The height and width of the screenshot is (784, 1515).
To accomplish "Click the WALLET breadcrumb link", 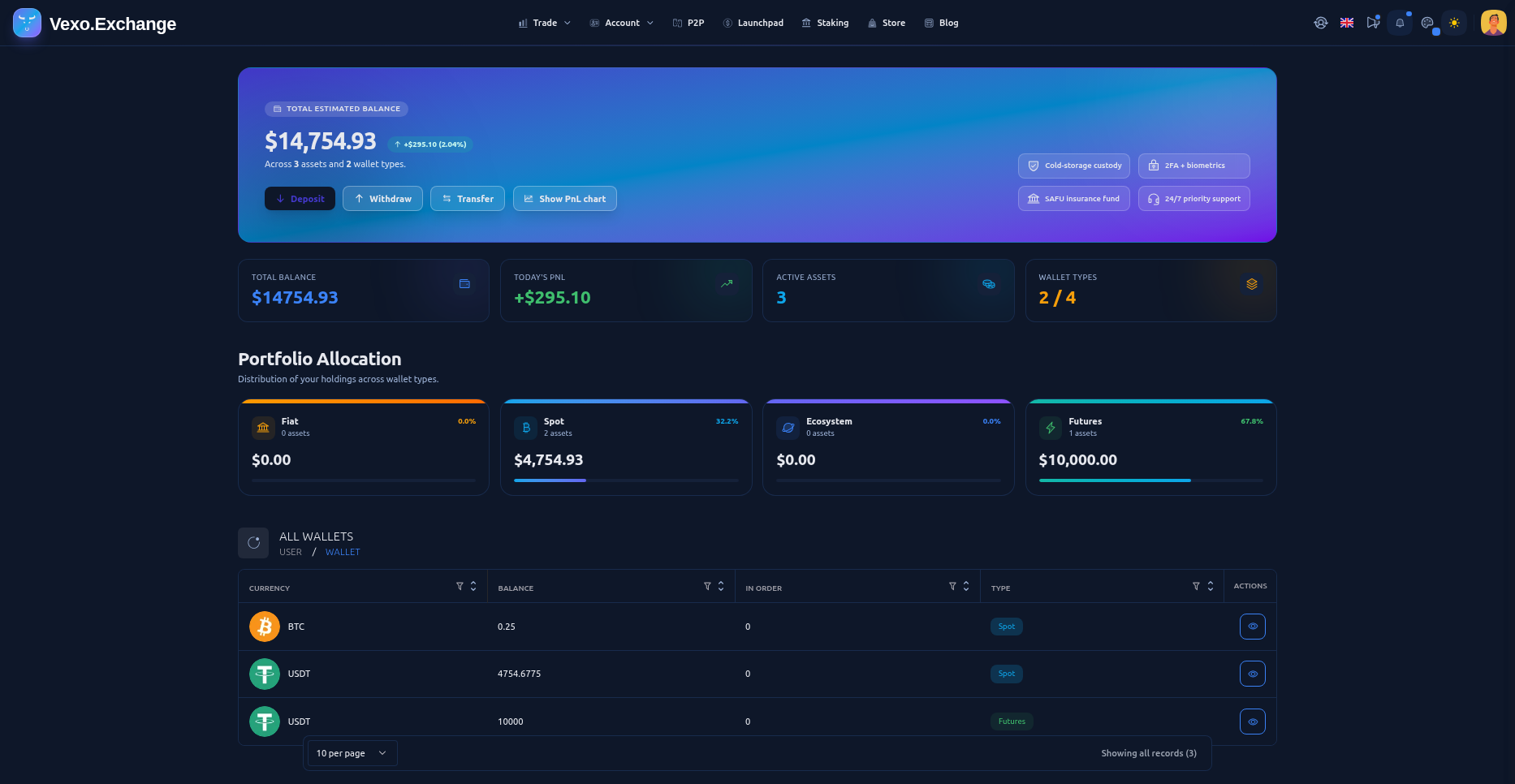I will (343, 552).
